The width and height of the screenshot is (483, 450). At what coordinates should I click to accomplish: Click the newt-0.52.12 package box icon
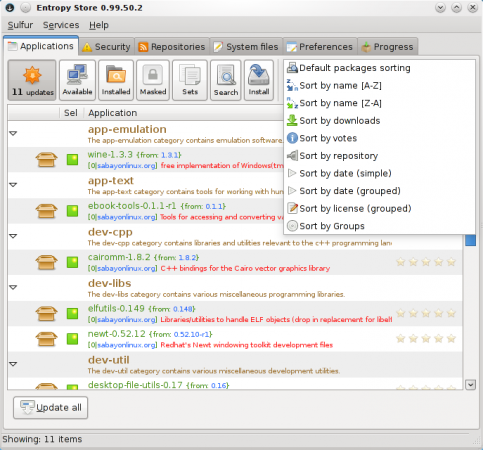coord(46,339)
